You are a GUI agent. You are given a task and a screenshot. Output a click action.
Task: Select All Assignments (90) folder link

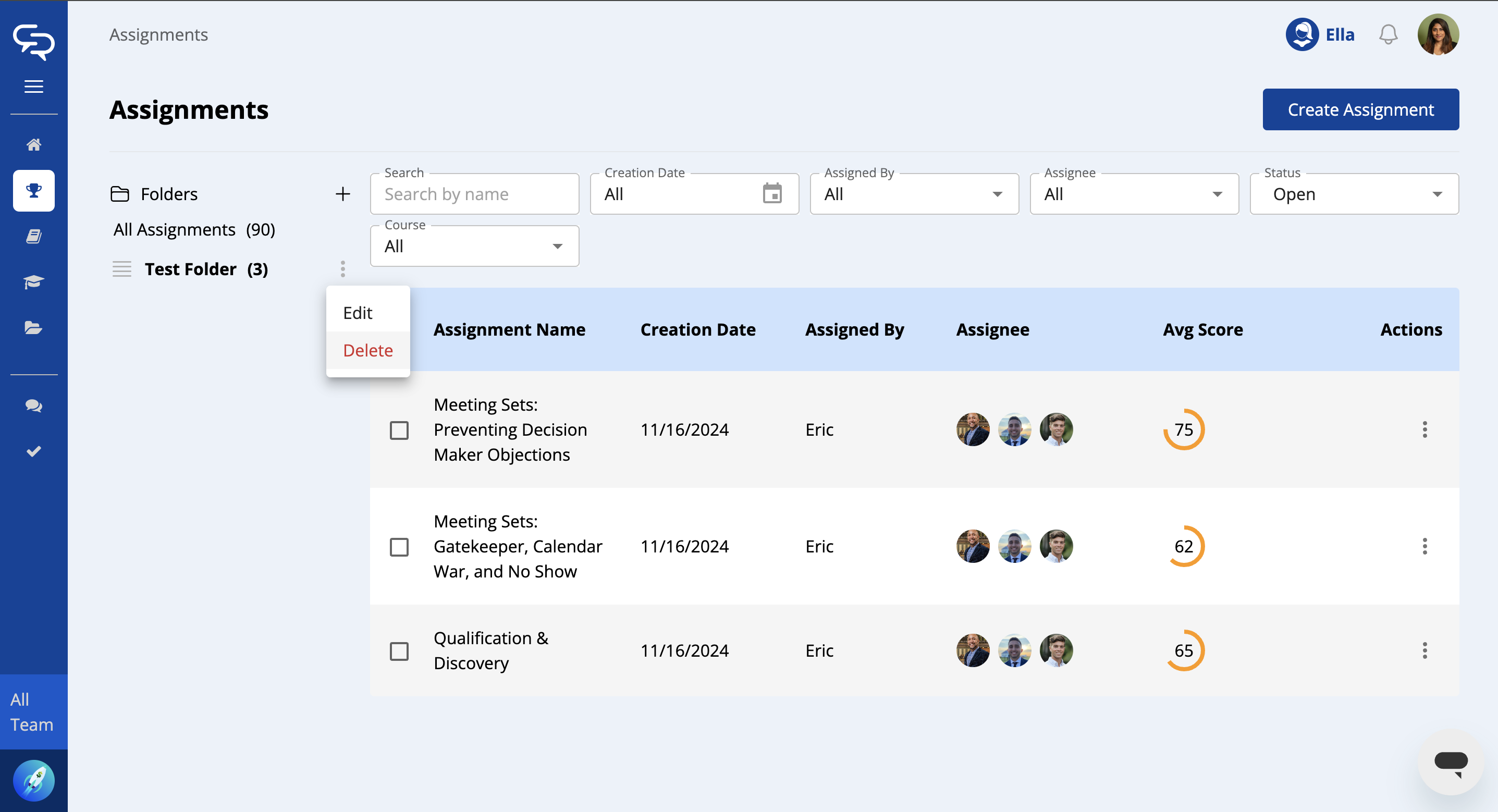point(194,230)
